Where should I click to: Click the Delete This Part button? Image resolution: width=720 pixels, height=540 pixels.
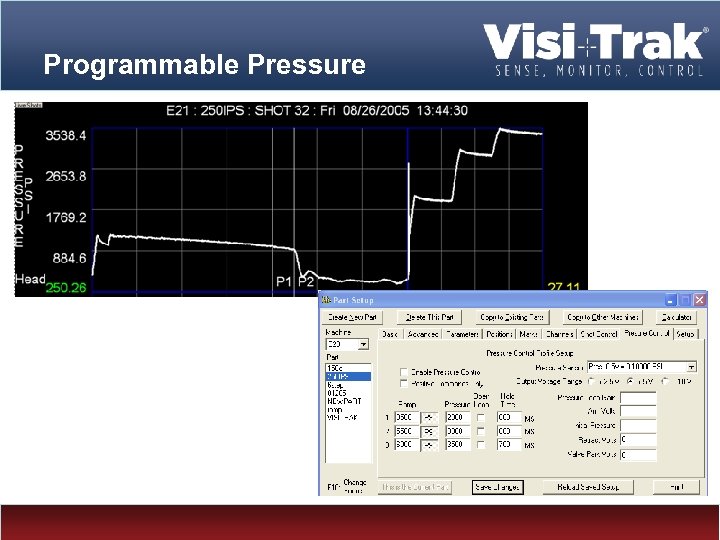click(x=429, y=317)
